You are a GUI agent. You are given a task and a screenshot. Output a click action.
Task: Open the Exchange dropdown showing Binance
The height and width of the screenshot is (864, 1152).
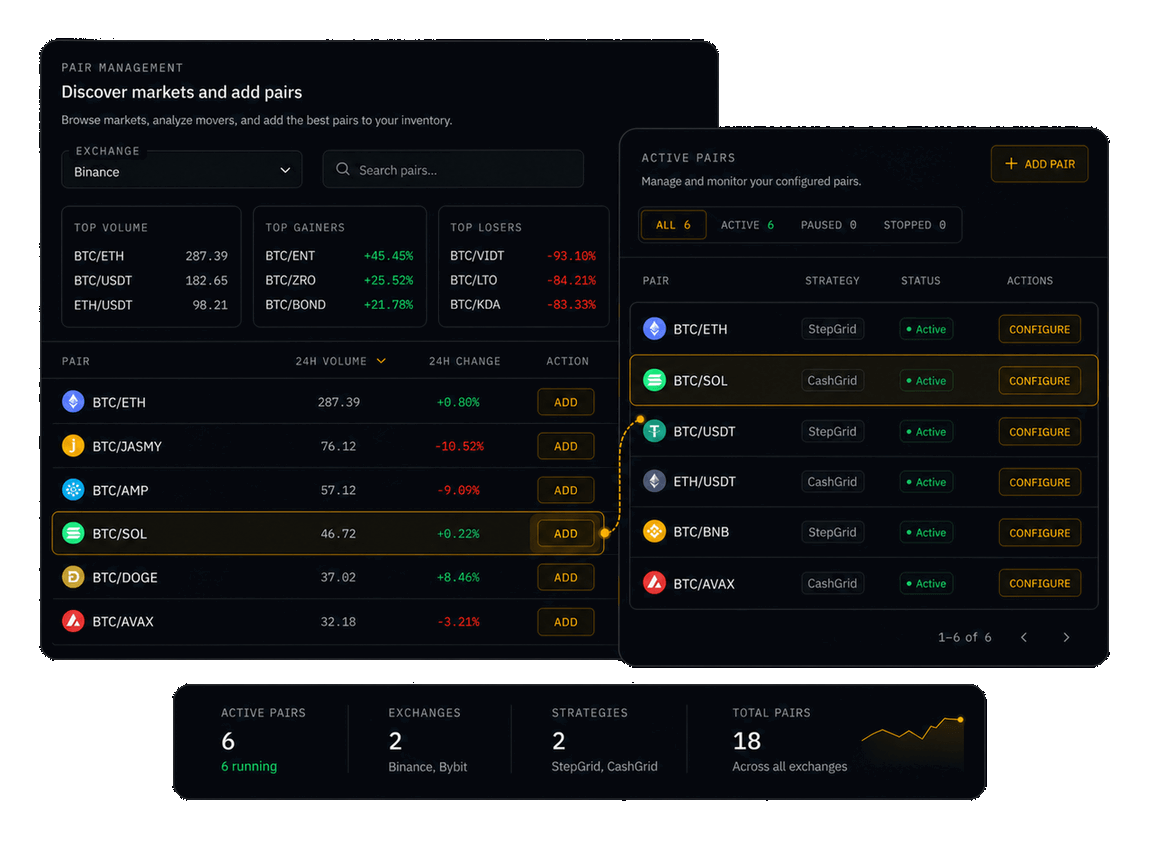click(x=182, y=171)
